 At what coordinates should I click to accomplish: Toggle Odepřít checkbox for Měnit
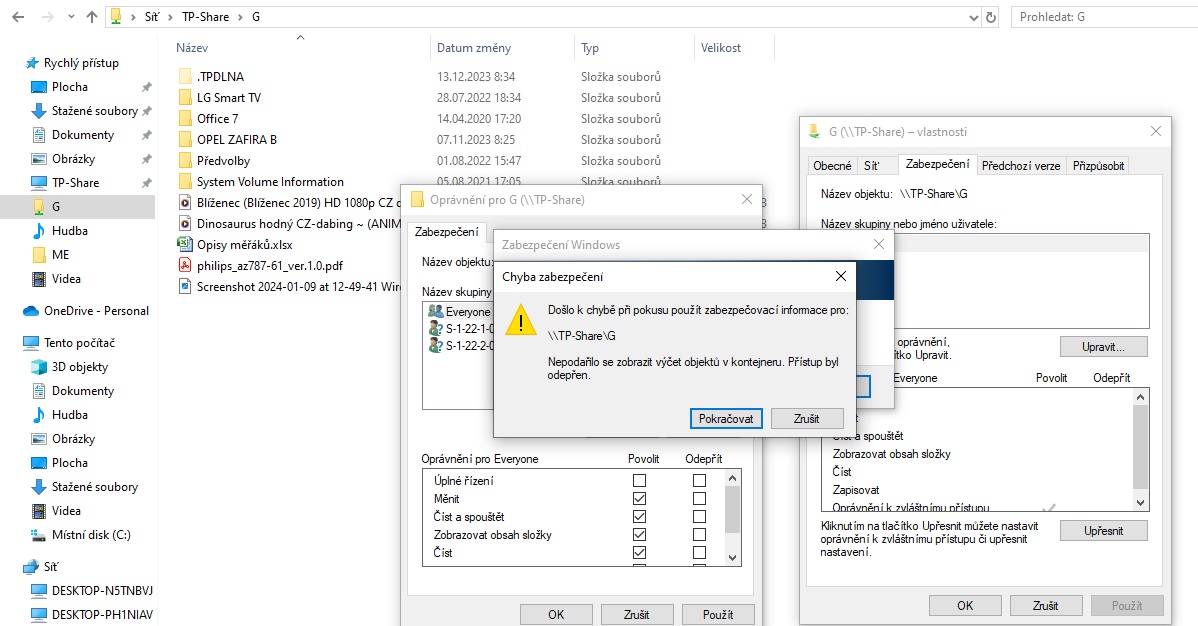click(699, 499)
